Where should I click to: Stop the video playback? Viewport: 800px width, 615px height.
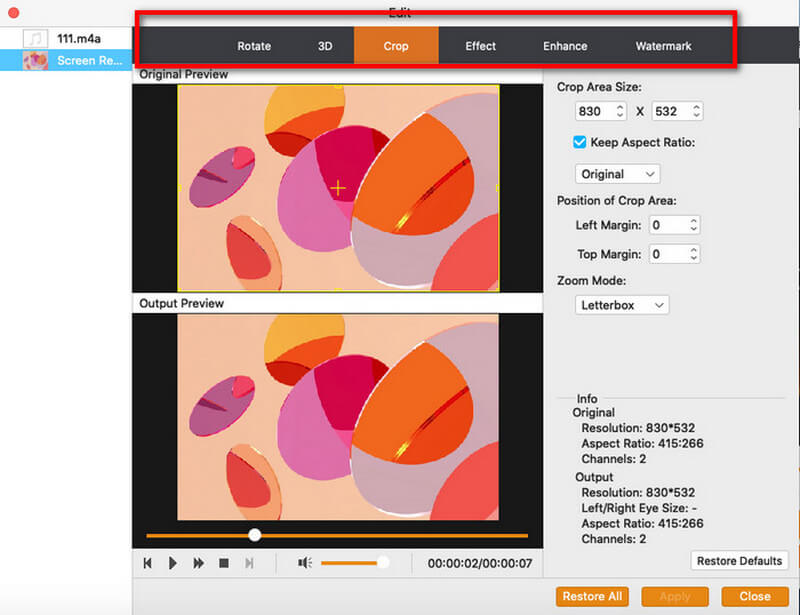point(224,564)
